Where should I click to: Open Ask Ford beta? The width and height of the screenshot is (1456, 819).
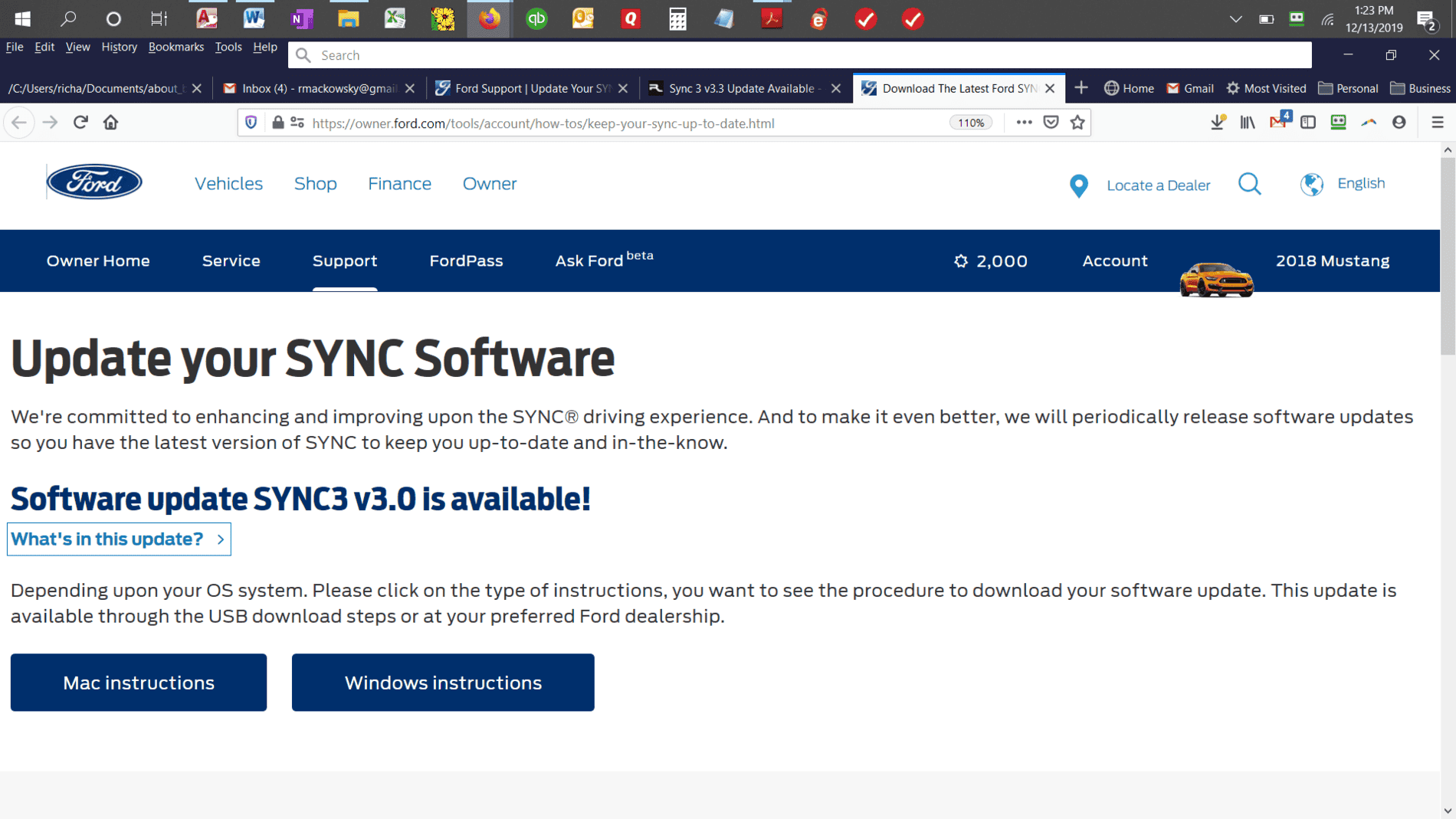coord(604,260)
